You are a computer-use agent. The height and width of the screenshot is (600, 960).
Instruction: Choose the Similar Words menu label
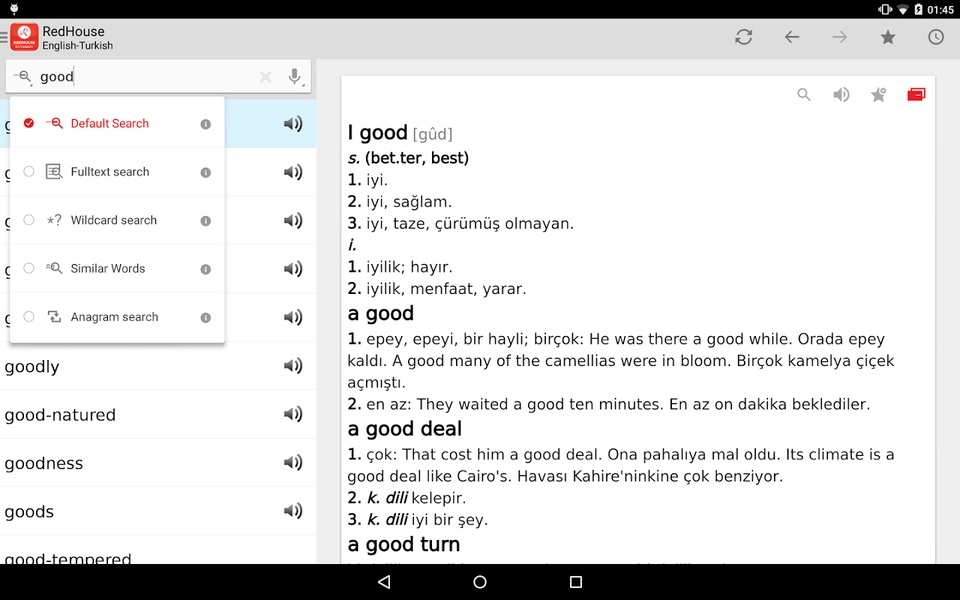tap(108, 268)
